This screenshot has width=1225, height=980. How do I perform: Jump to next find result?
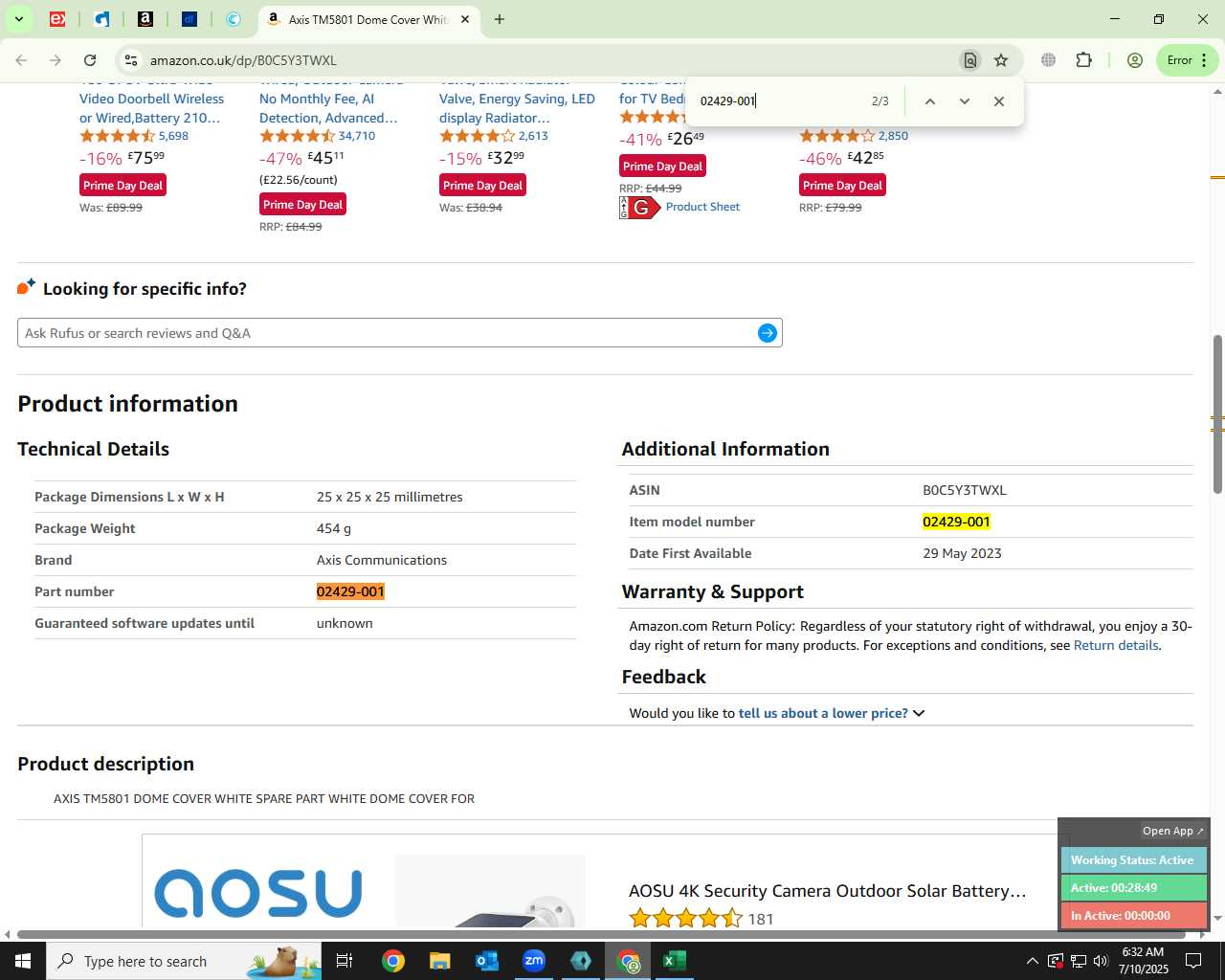(965, 101)
